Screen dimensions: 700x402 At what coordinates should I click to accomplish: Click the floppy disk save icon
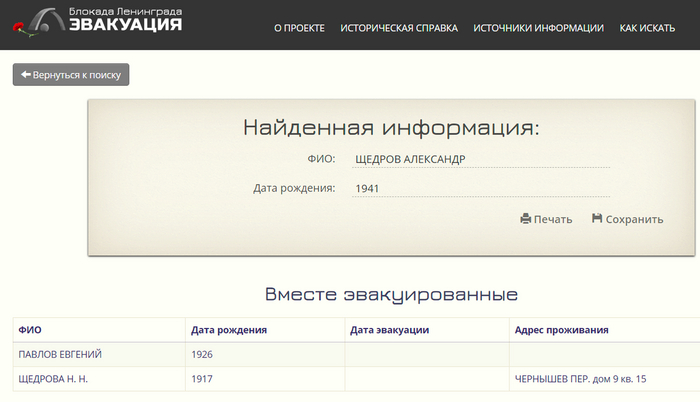[597, 218]
